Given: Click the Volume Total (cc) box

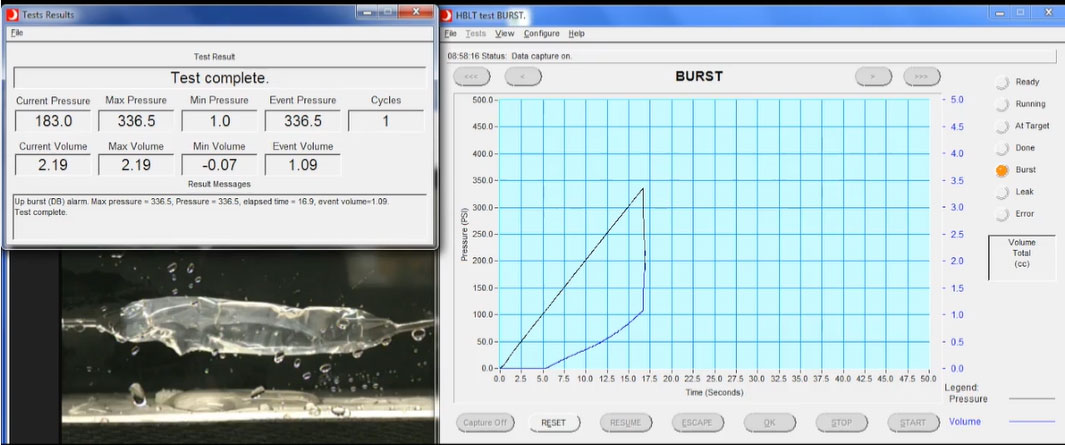Looking at the screenshot, I should click(x=1022, y=257).
